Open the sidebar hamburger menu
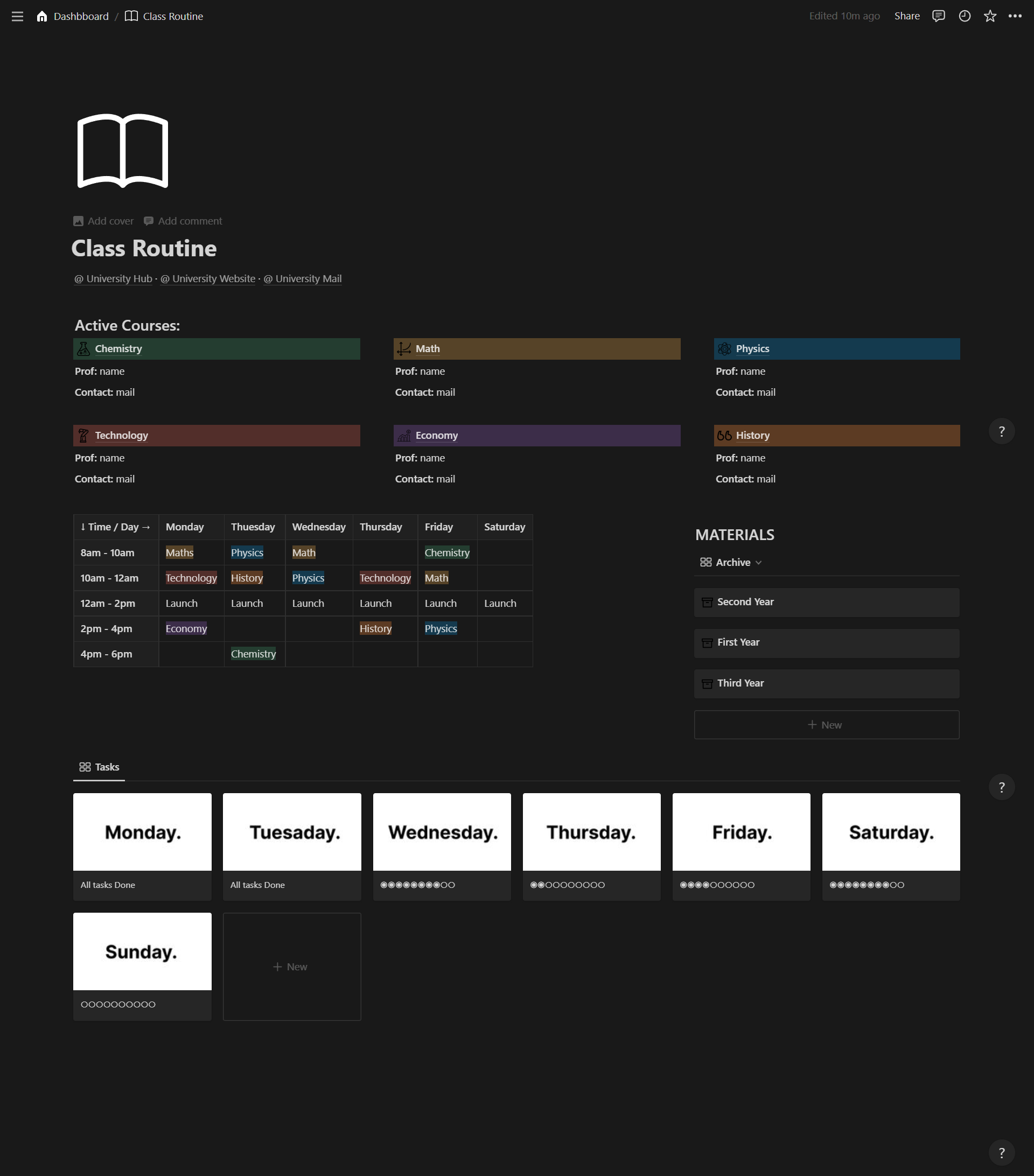This screenshot has height=1176, width=1034. pos(17,16)
